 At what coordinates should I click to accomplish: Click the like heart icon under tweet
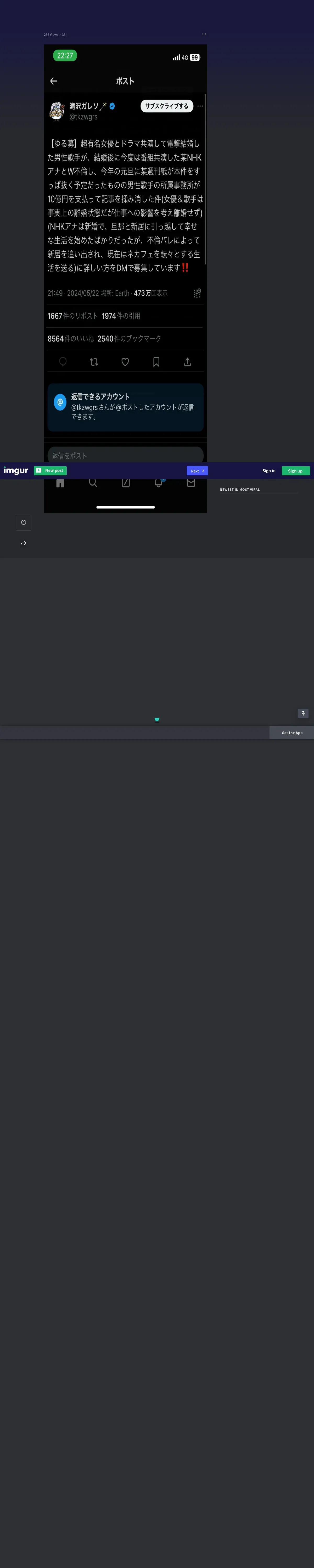click(125, 362)
